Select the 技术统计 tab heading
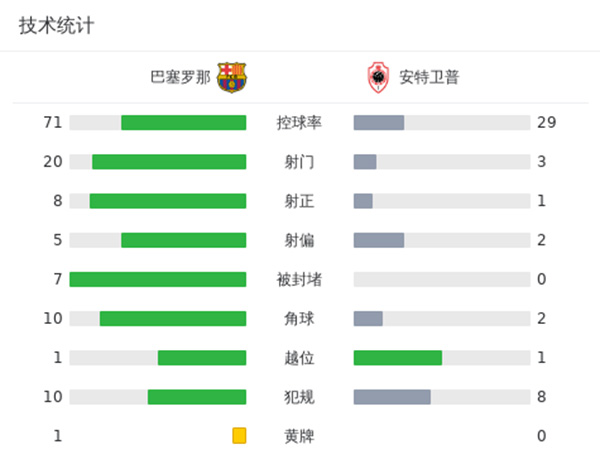600x459 pixels. [57, 26]
